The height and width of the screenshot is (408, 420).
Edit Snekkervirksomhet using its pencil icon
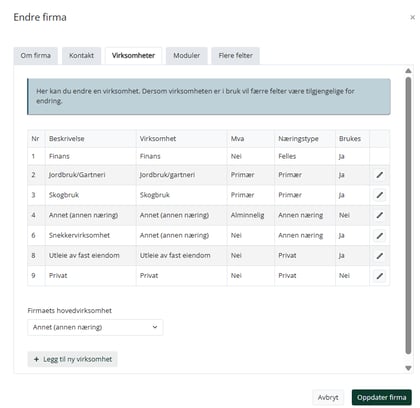[379, 236]
